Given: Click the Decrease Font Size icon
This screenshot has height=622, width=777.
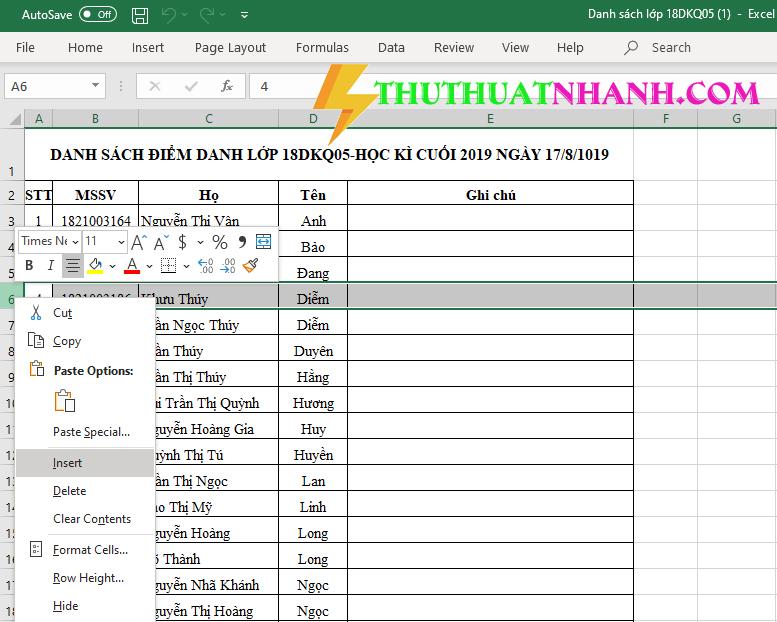Looking at the screenshot, I should click(x=161, y=242).
